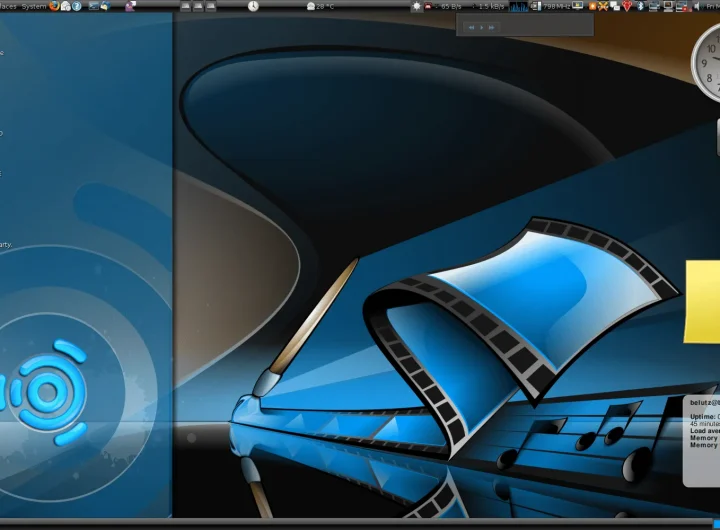
Task: Open the Bluetooth tray icon
Action: coord(640,6)
